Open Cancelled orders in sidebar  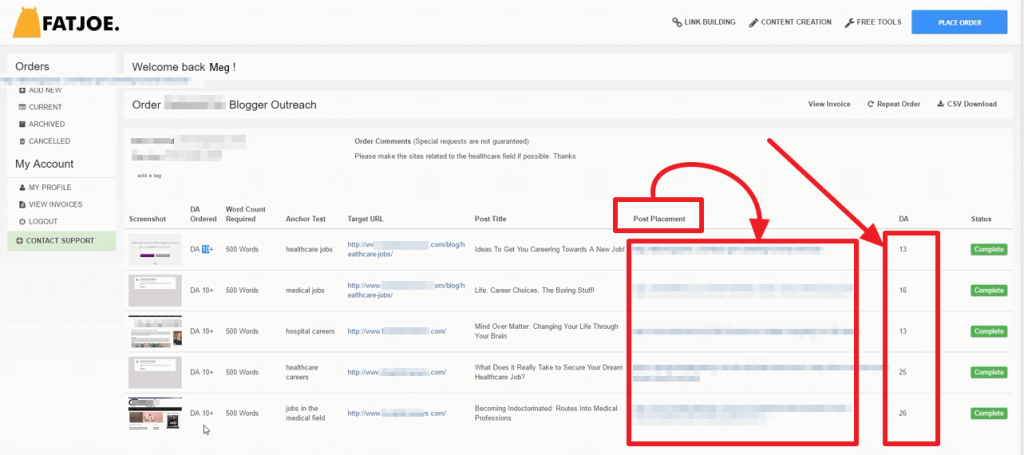click(44, 141)
